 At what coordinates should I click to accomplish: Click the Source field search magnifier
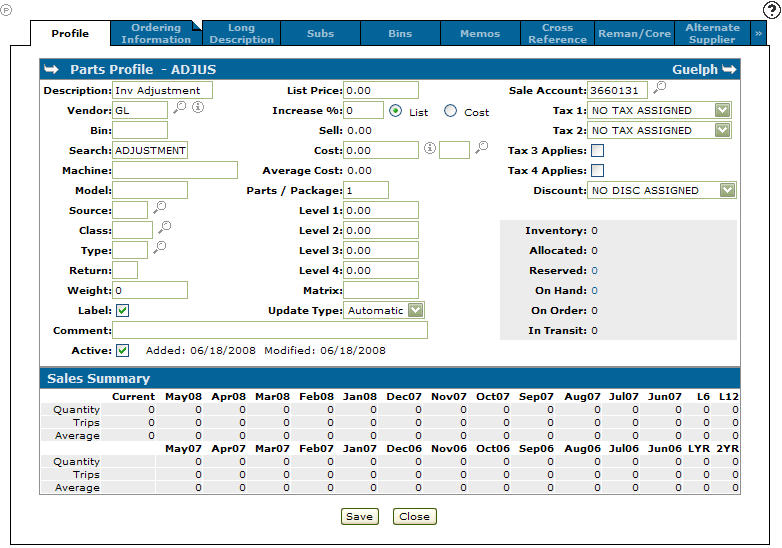(x=159, y=208)
